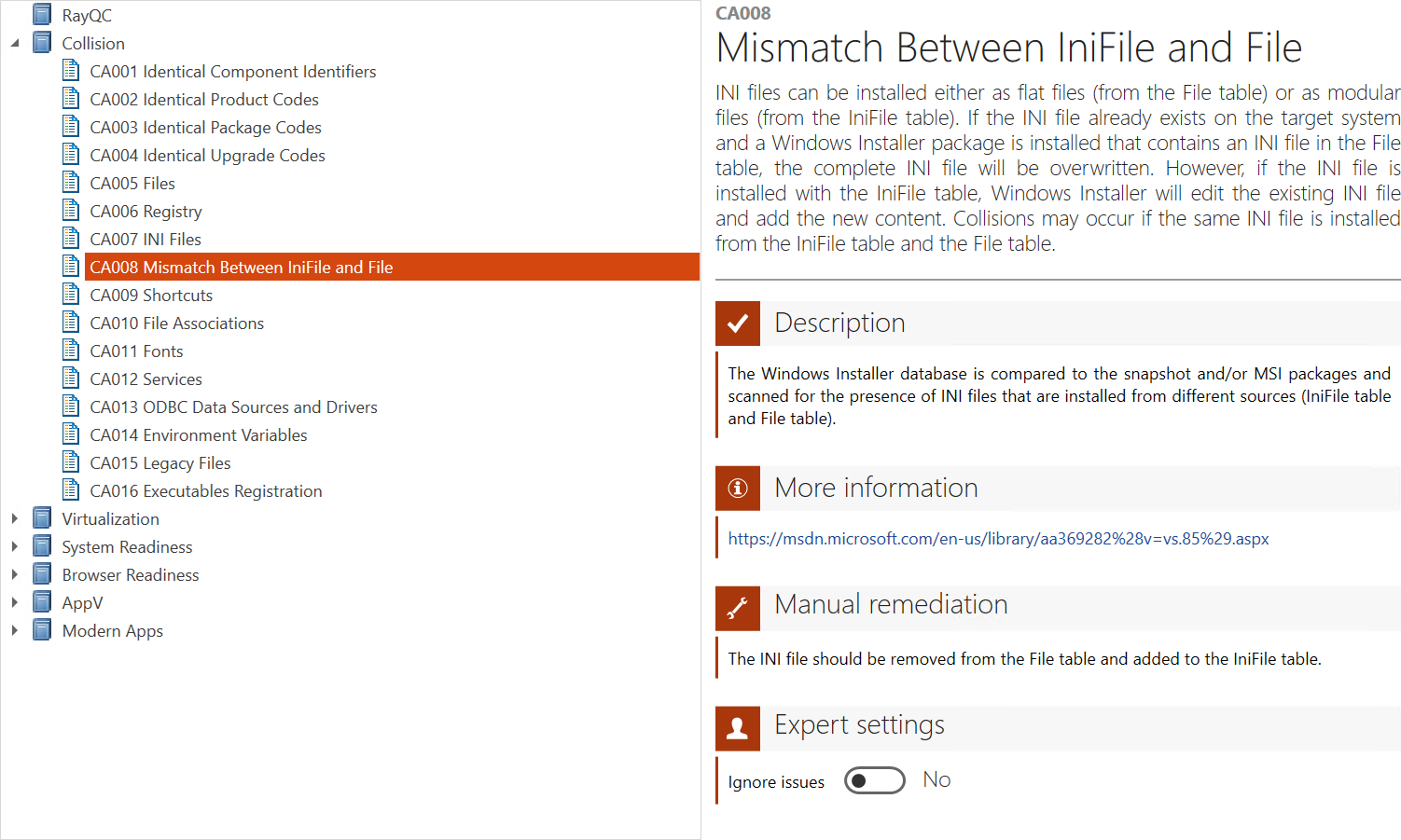
Task: Click the RayQC book icon
Action: [42, 15]
